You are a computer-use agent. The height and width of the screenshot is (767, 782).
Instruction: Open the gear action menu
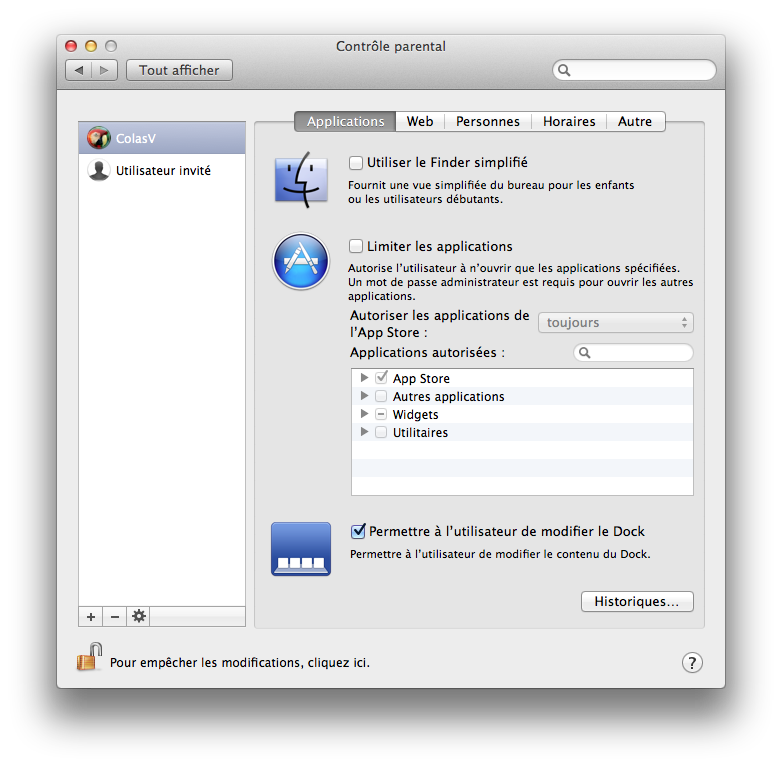pos(139,617)
